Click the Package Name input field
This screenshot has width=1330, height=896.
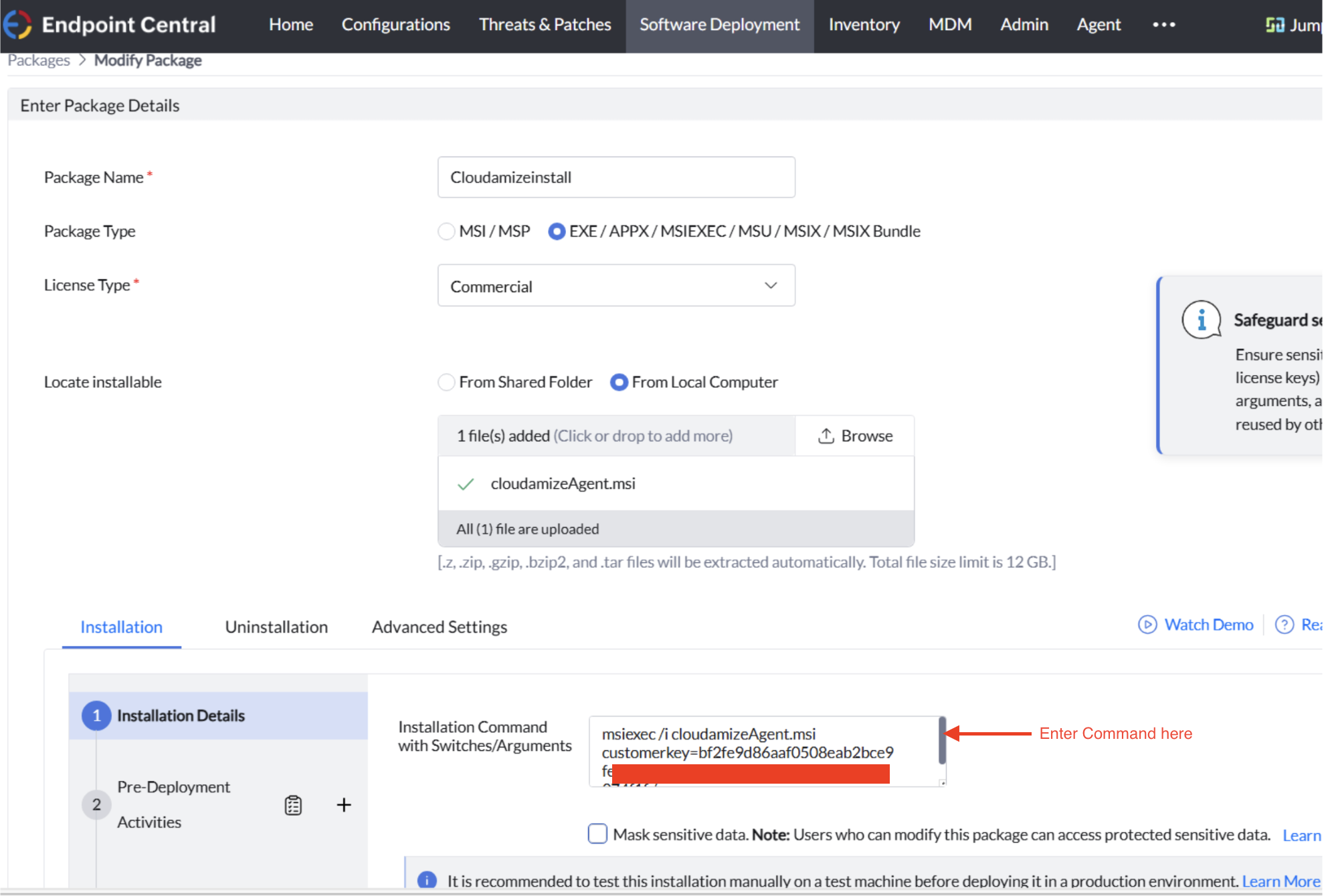click(x=615, y=177)
